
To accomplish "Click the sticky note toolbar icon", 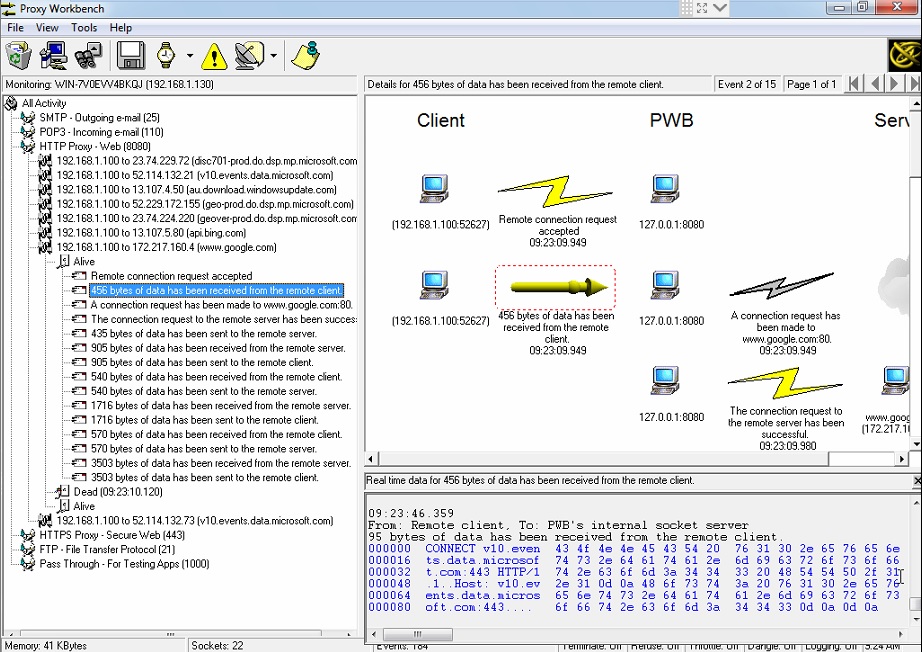I will coord(304,55).
